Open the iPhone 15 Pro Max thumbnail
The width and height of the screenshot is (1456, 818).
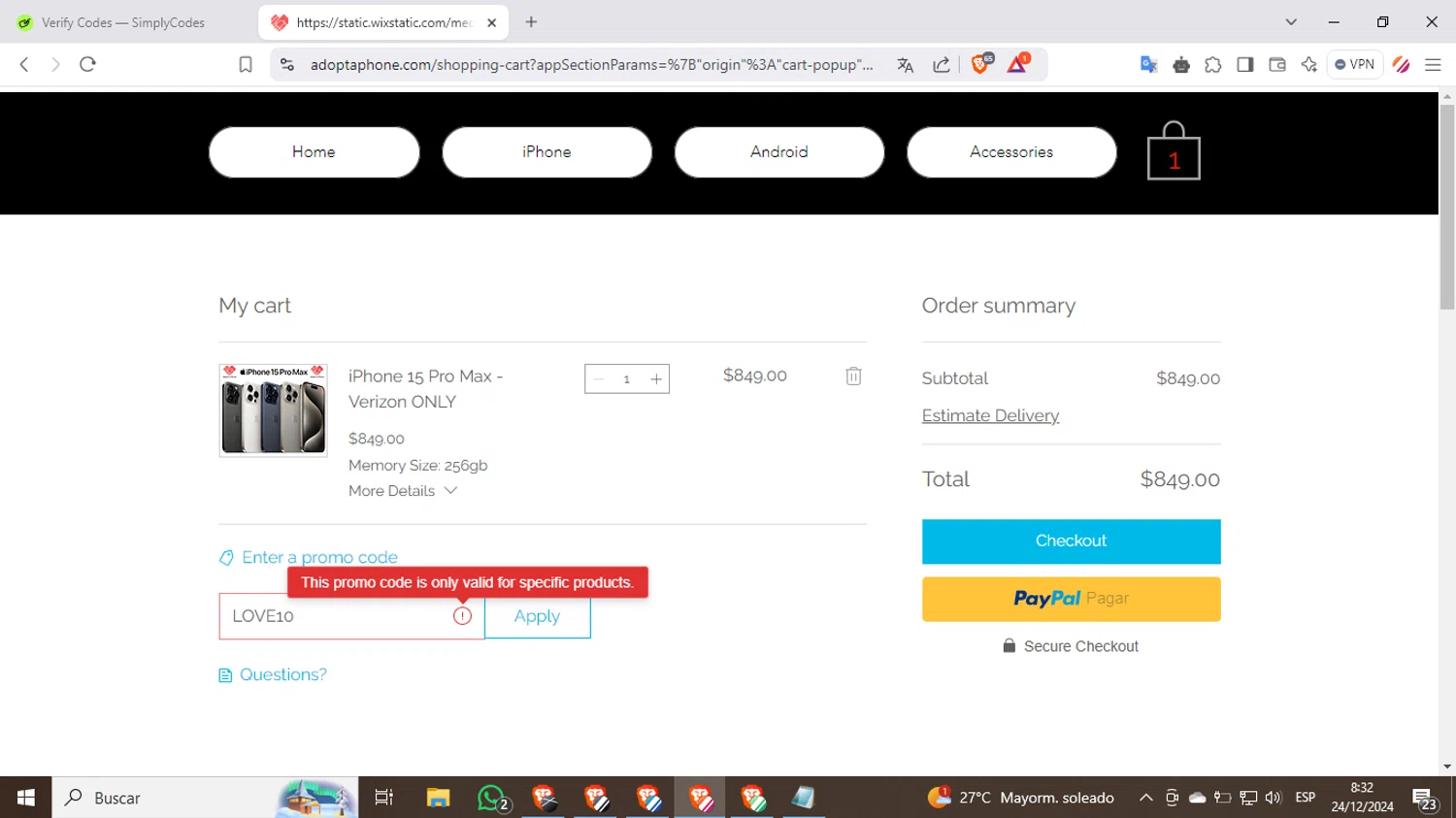point(273,410)
